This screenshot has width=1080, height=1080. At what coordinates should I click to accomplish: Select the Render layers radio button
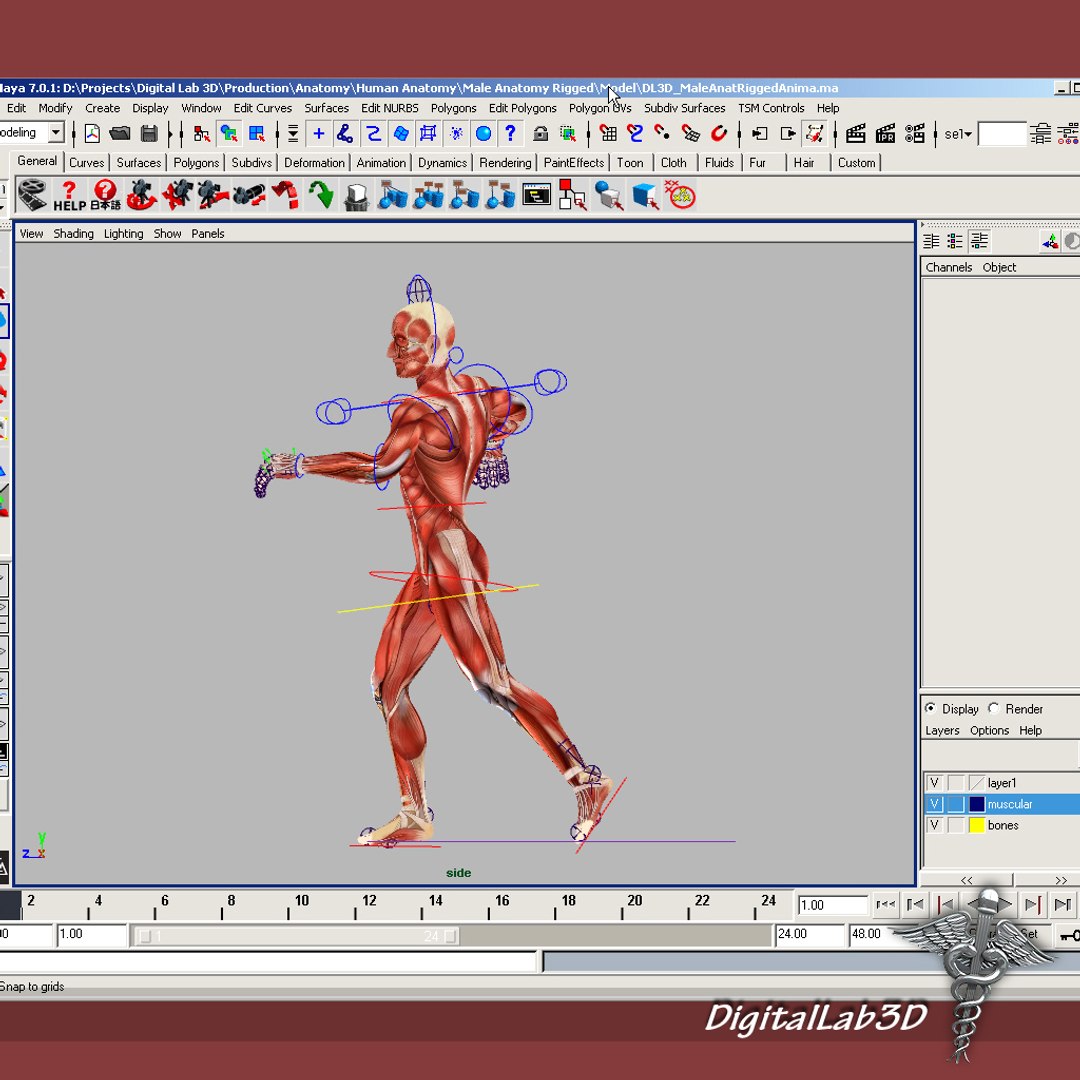pyautogui.click(x=994, y=708)
